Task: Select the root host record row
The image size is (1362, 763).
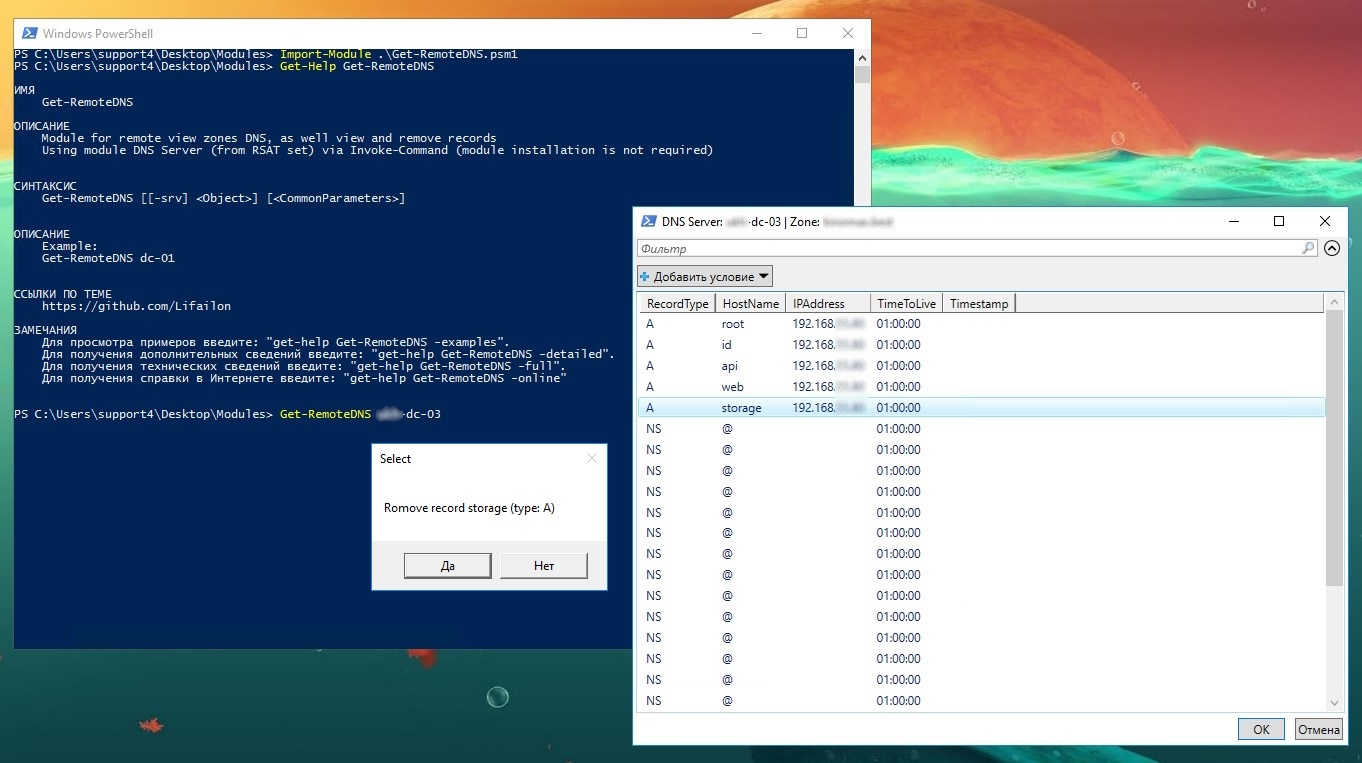Action: coord(982,324)
